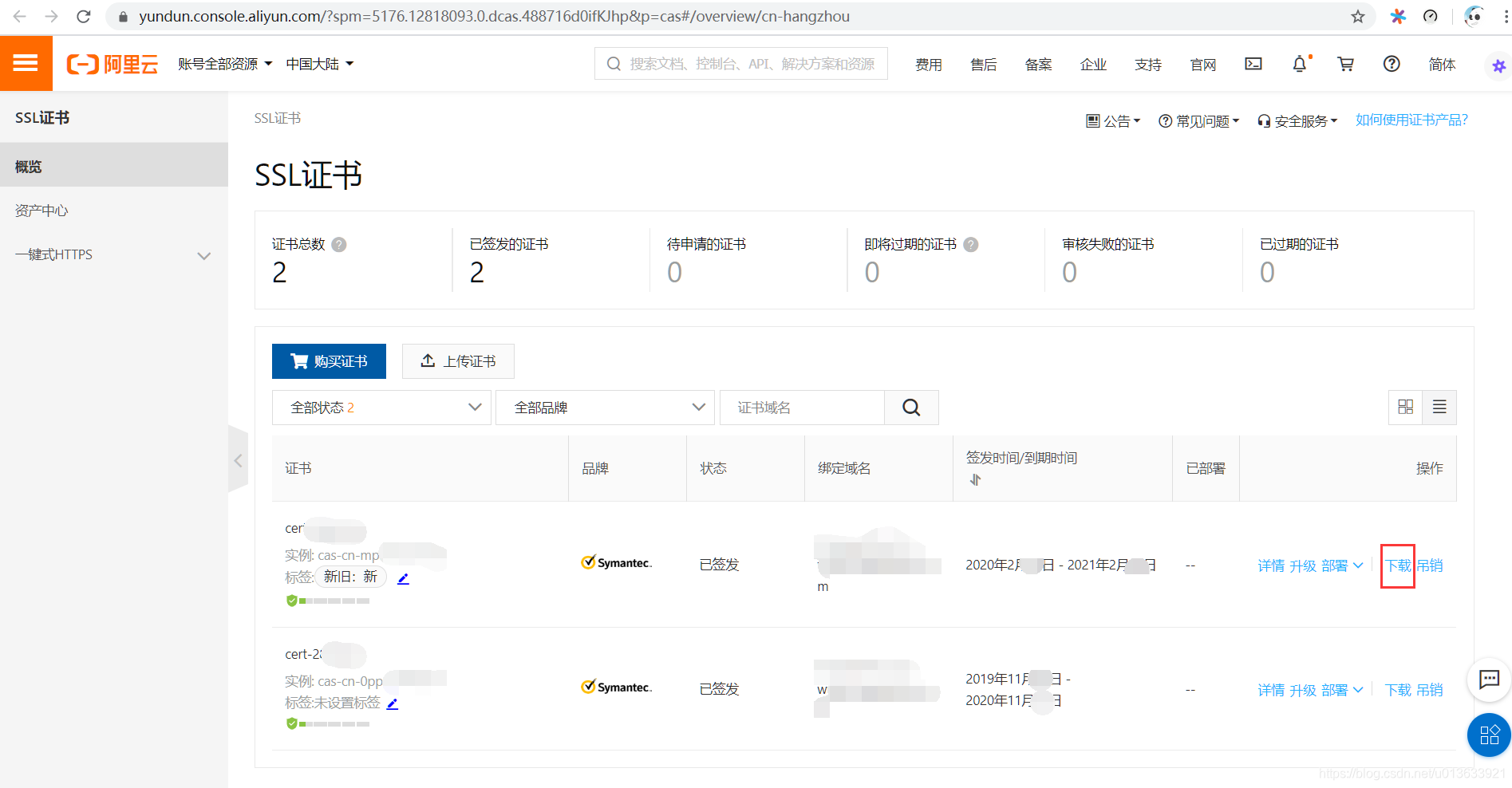Reload the current page
Image resolution: width=1512 pixels, height=788 pixels.
(x=84, y=16)
